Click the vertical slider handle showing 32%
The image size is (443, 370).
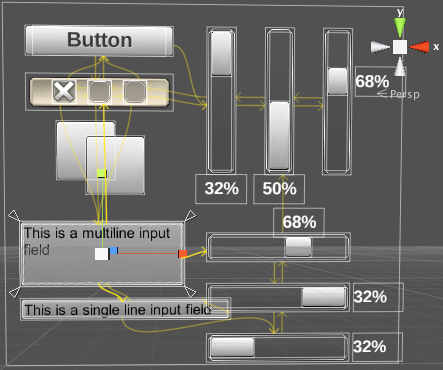221,53
